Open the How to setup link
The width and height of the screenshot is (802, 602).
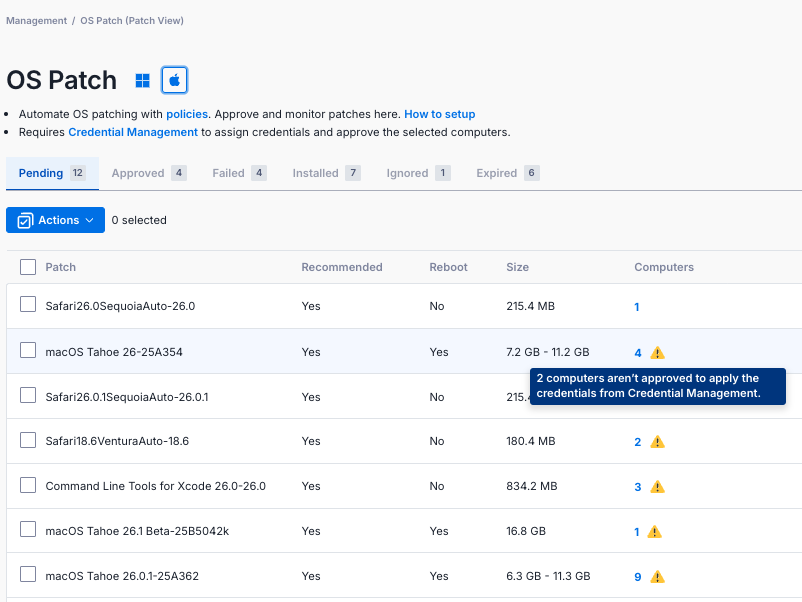pyautogui.click(x=439, y=114)
